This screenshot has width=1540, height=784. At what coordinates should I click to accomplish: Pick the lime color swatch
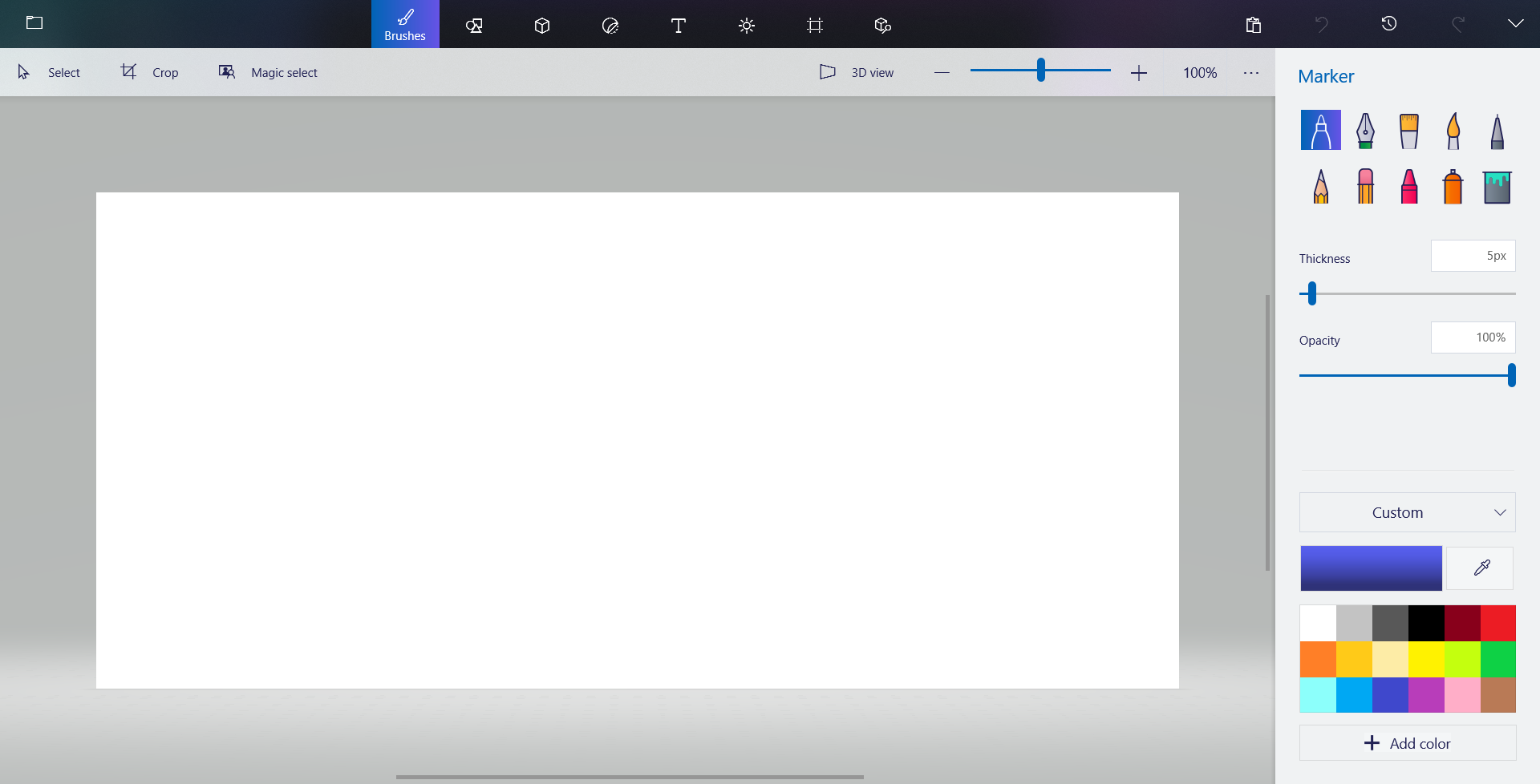[x=1462, y=659]
